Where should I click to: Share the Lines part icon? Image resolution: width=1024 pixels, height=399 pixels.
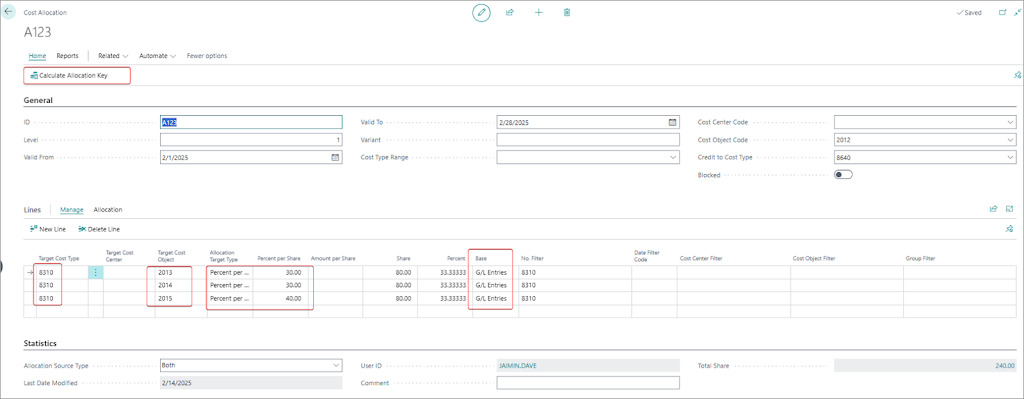tap(993, 210)
